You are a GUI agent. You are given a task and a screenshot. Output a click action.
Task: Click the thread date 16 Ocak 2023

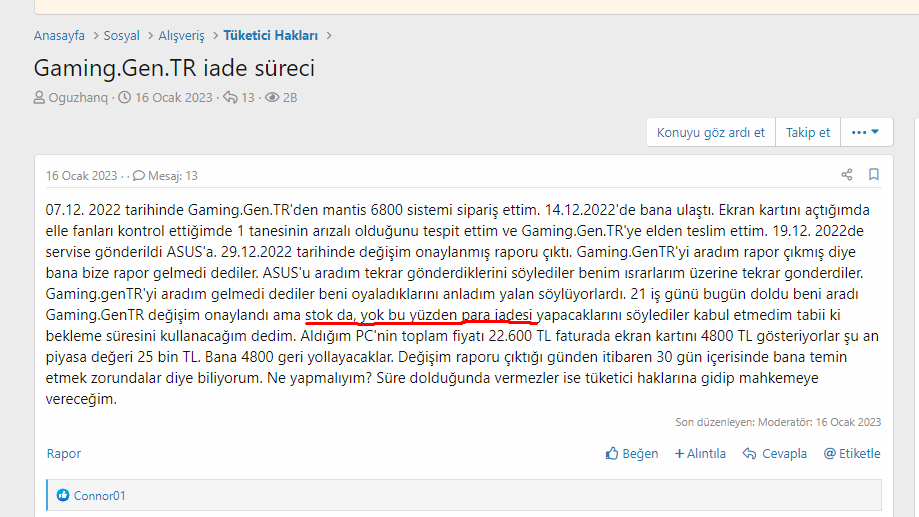(x=173, y=98)
